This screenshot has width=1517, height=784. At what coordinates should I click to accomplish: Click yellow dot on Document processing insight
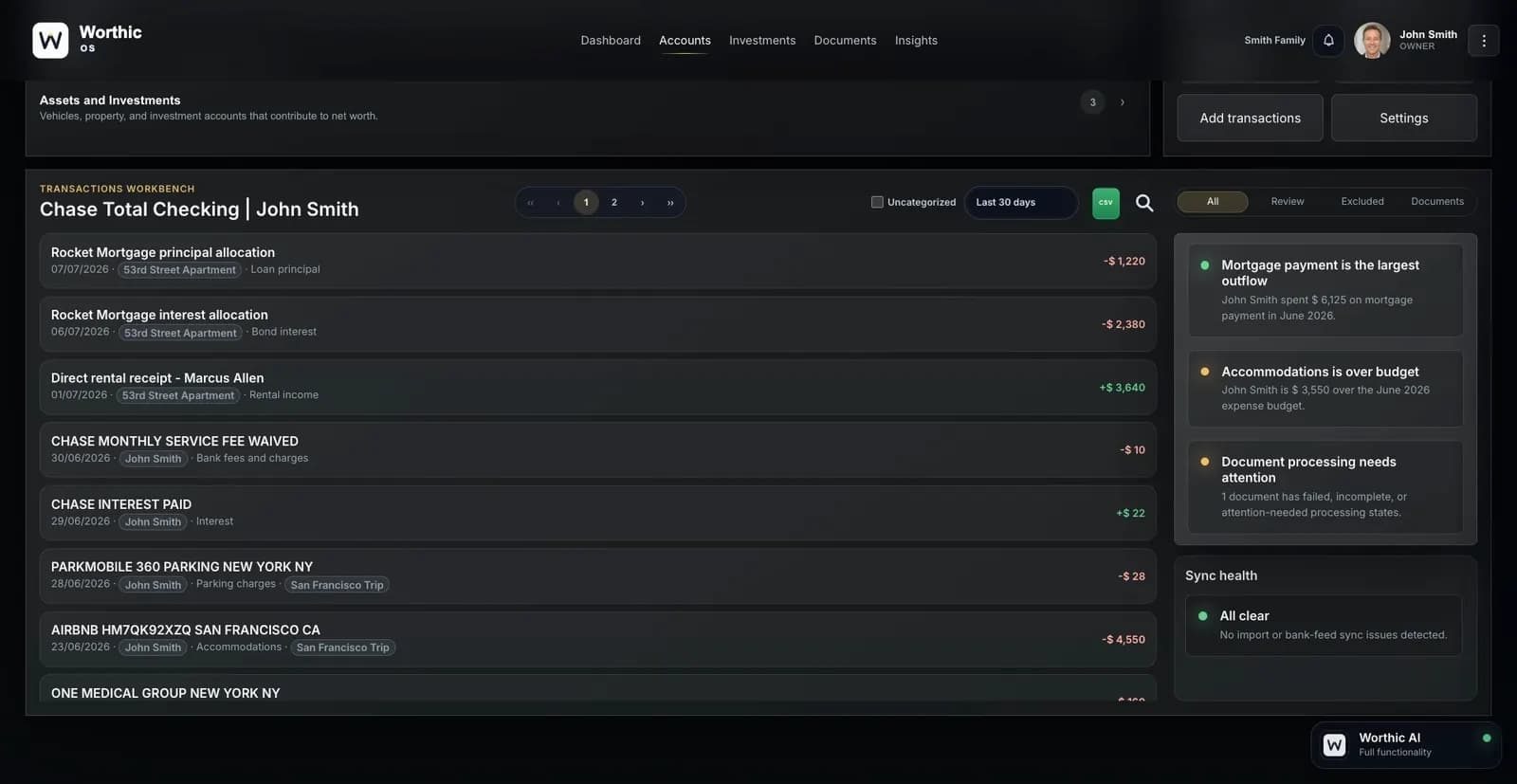pyautogui.click(x=1204, y=462)
